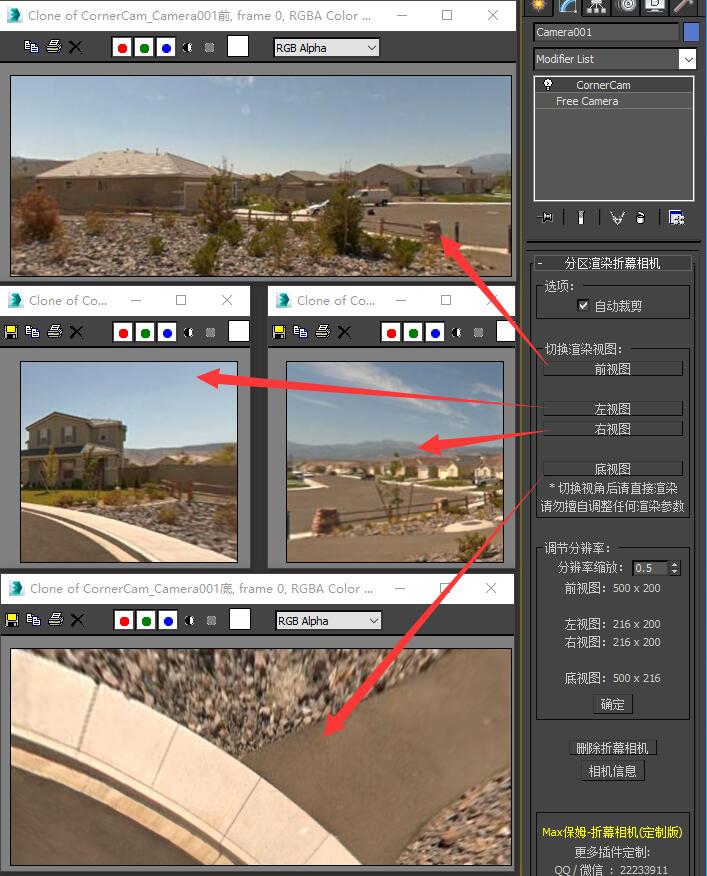The height and width of the screenshot is (876, 707).
Task: Click the print icon in front view window
Action: [54, 47]
